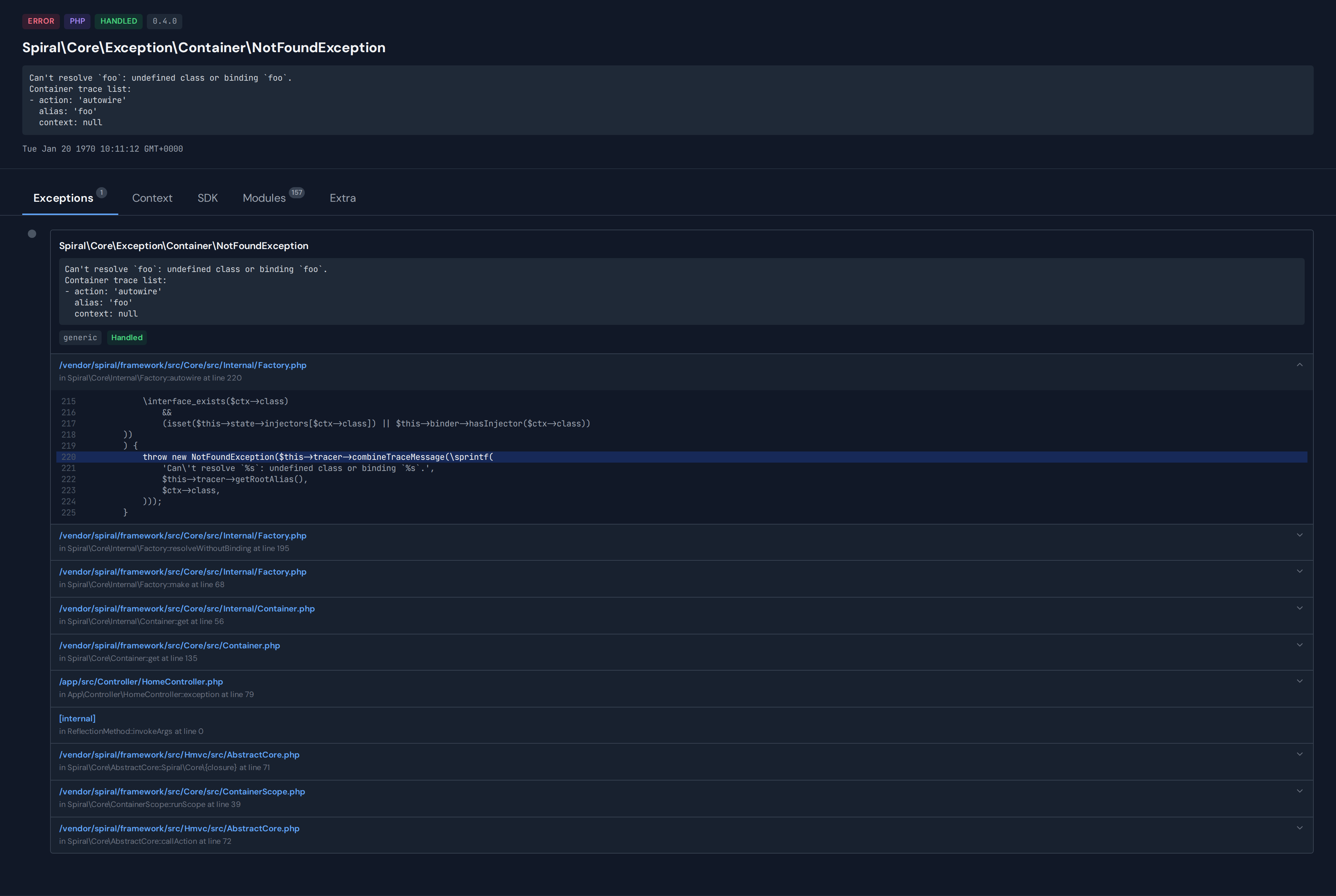Open the SDK tab

tap(207, 198)
